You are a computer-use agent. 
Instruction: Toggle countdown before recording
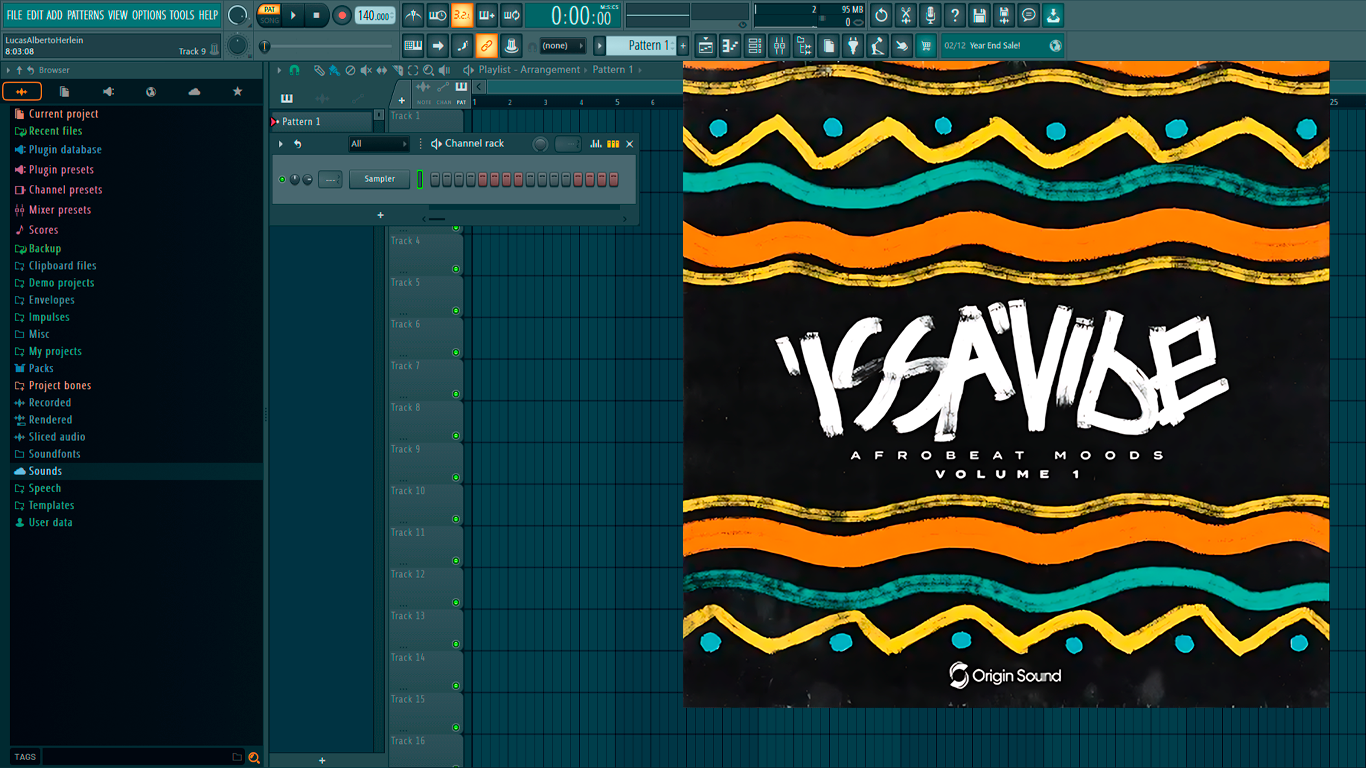[x=462, y=15]
